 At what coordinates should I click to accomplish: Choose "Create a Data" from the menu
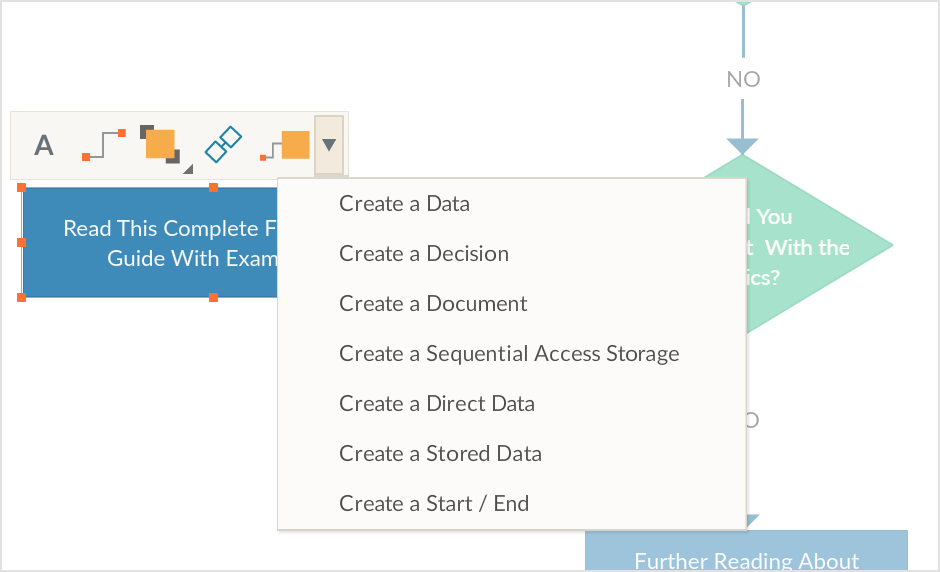click(404, 204)
